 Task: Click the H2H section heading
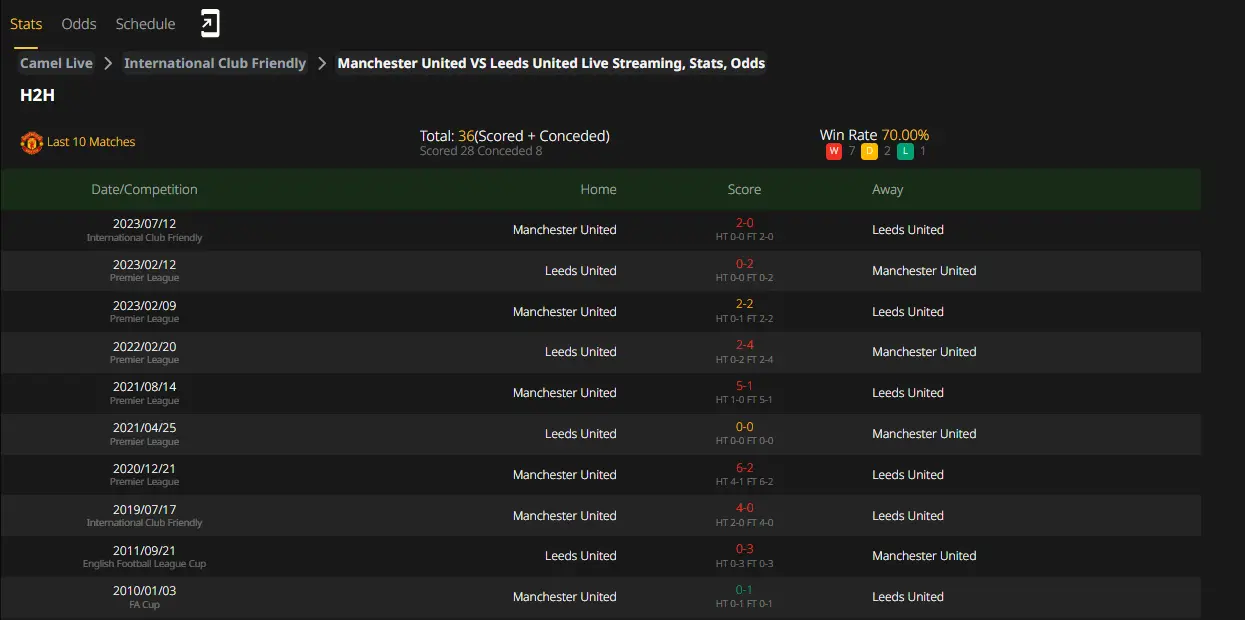click(37, 96)
